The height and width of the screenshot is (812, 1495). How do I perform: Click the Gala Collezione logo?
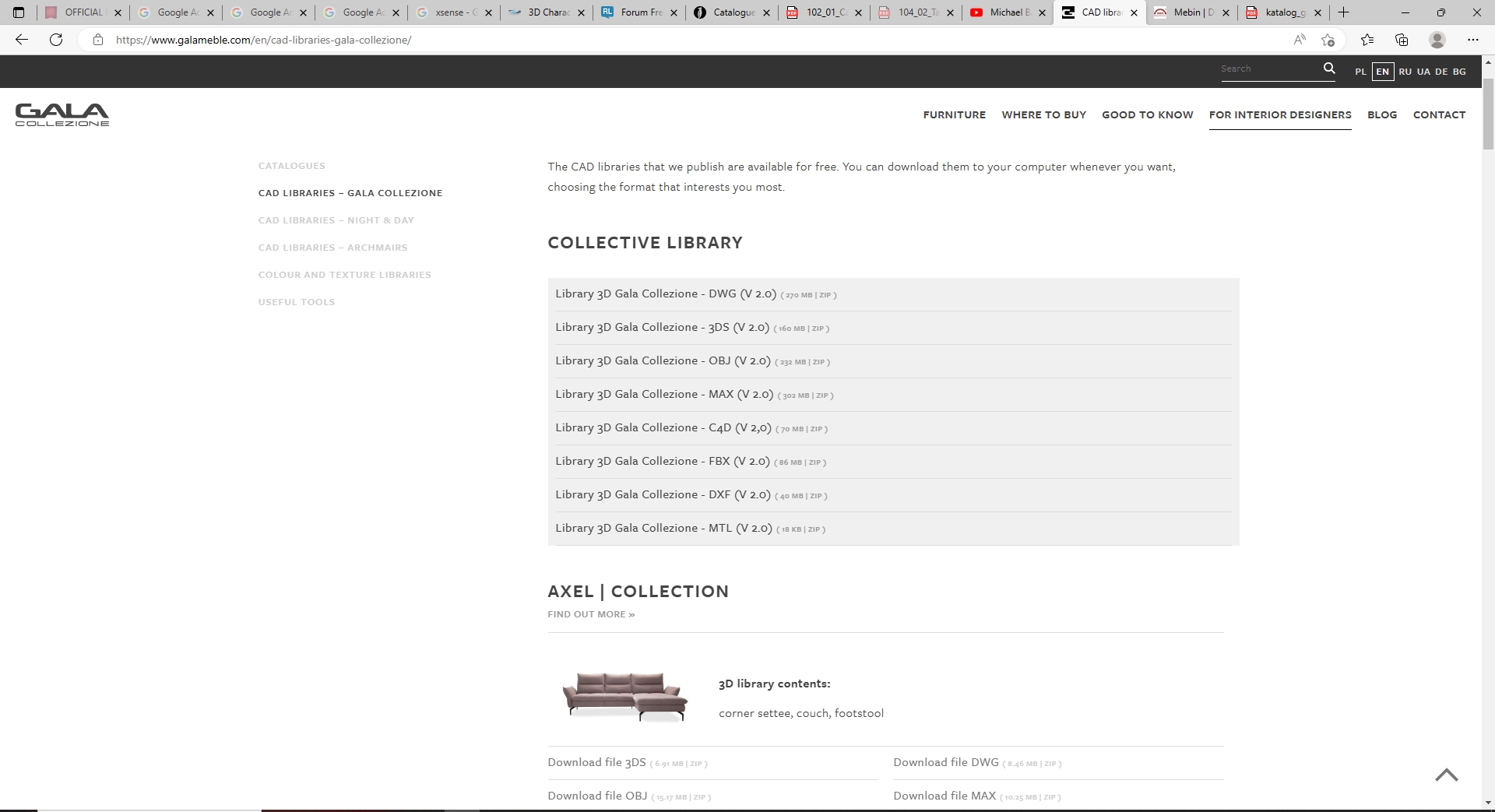point(62,114)
